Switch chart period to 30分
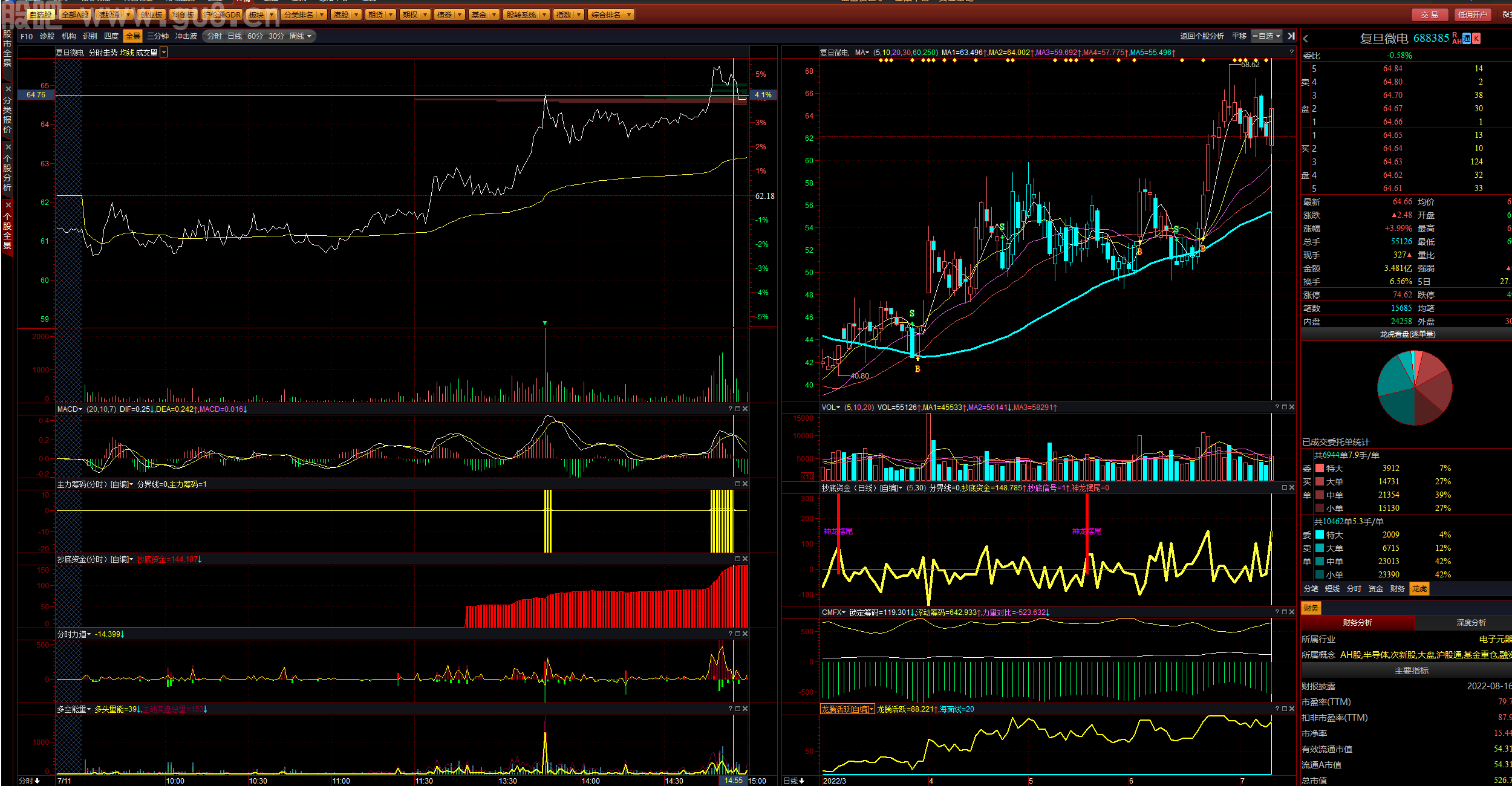This screenshot has width=1512, height=786. [x=276, y=37]
